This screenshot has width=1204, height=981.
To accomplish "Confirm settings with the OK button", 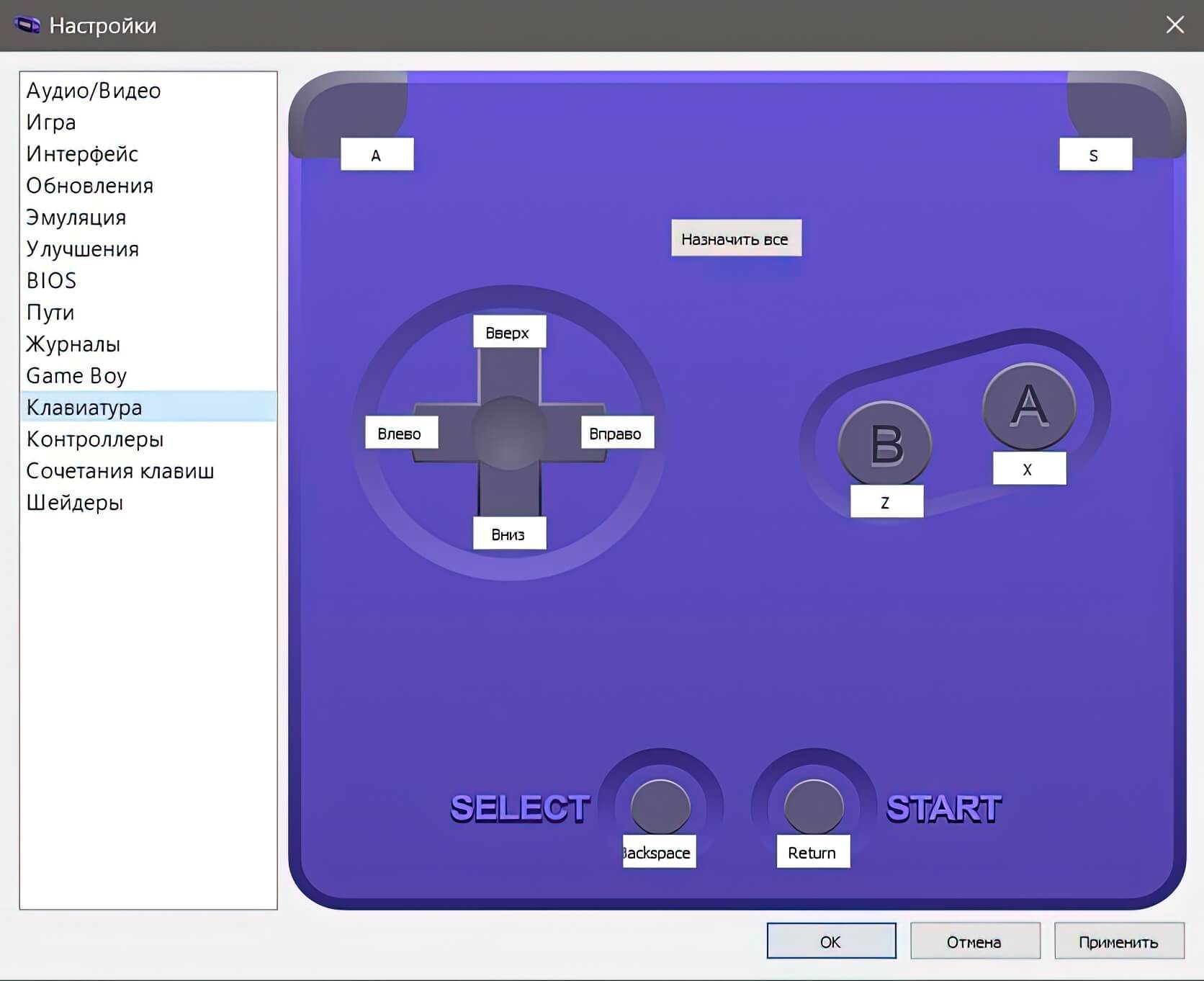I will click(x=831, y=941).
